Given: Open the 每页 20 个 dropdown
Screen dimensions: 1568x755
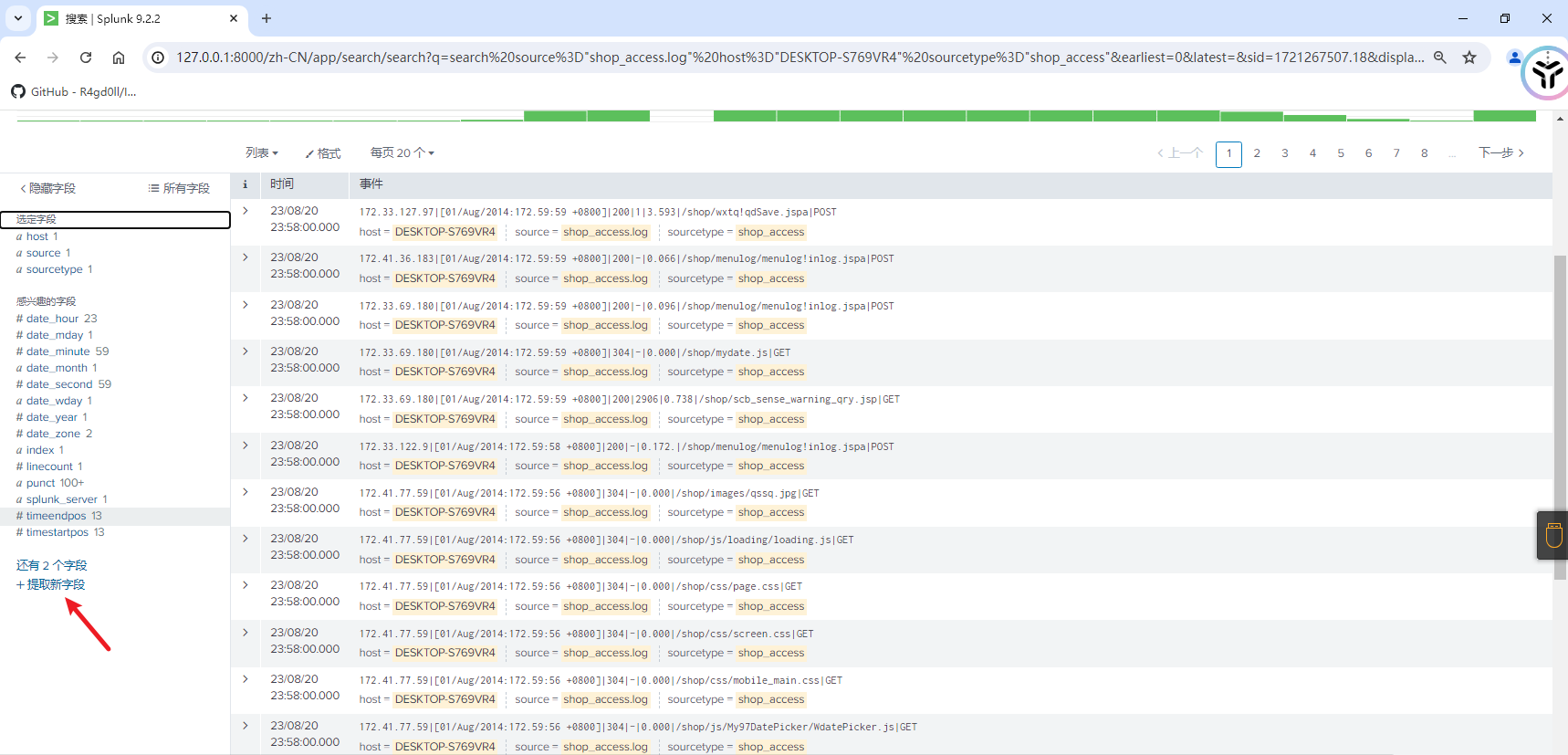Looking at the screenshot, I should [x=402, y=153].
